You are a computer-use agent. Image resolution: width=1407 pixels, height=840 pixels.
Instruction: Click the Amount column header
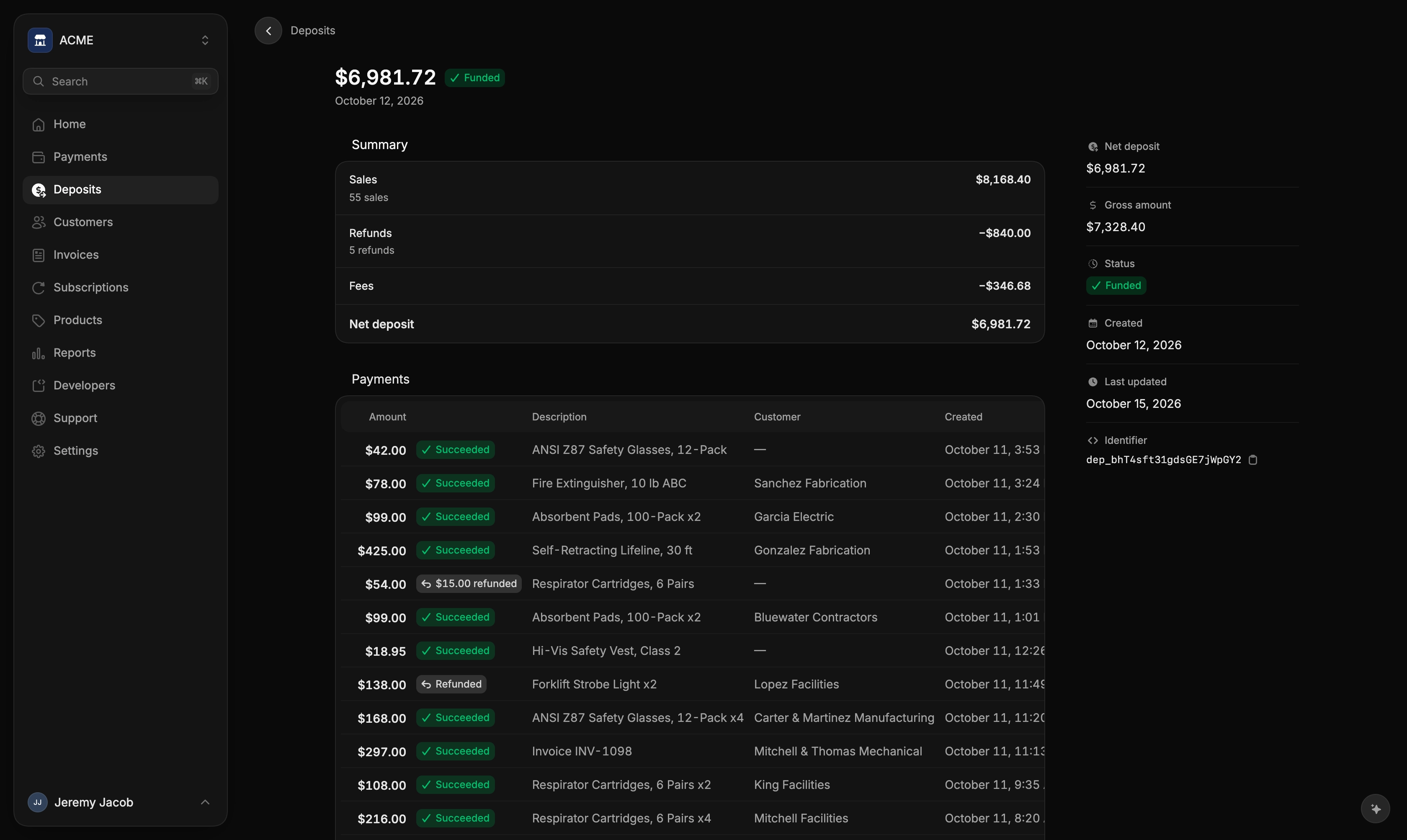(x=387, y=417)
